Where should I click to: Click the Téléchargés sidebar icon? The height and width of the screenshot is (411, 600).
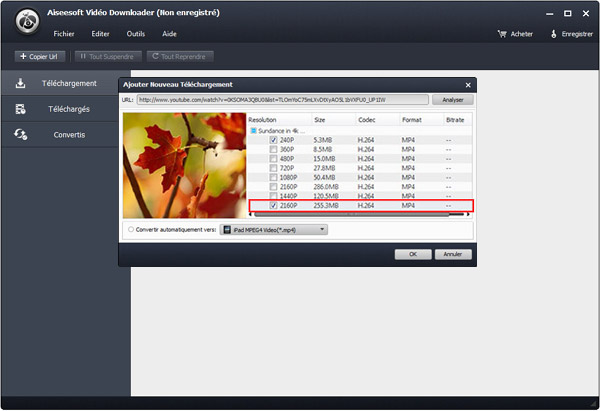click(x=20, y=108)
